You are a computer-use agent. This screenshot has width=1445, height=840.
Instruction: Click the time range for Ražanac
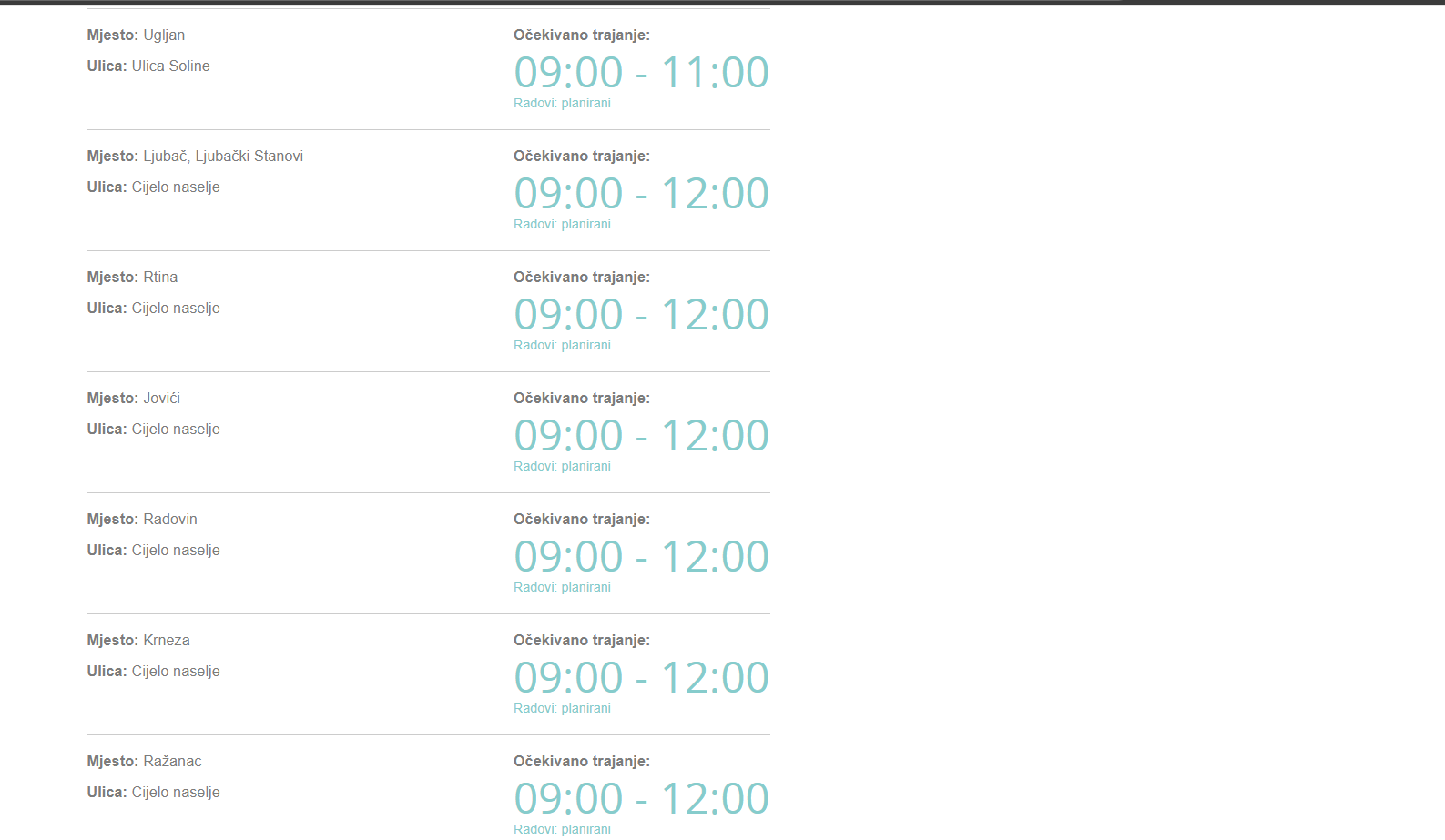641,799
